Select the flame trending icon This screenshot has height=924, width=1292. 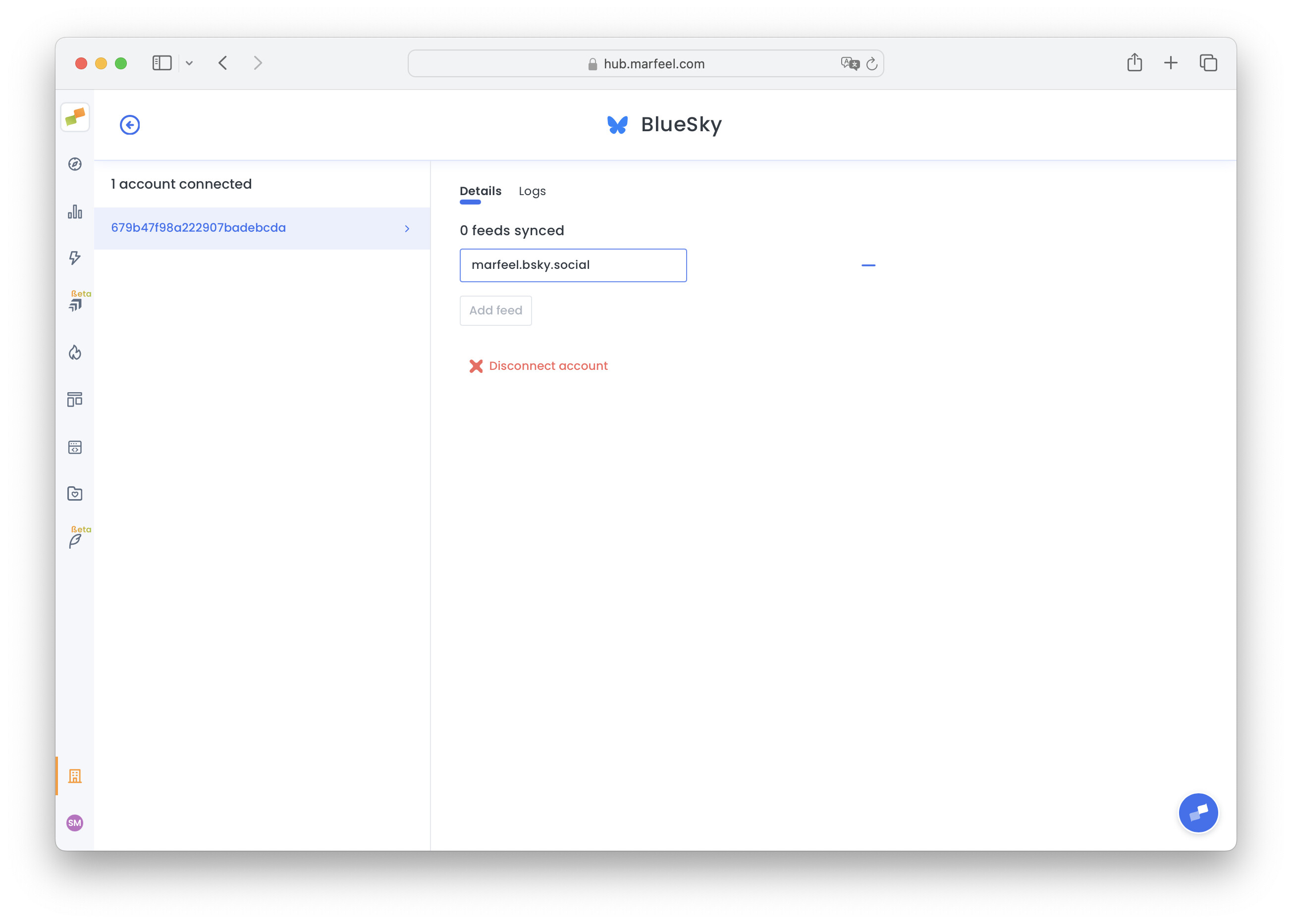click(75, 353)
